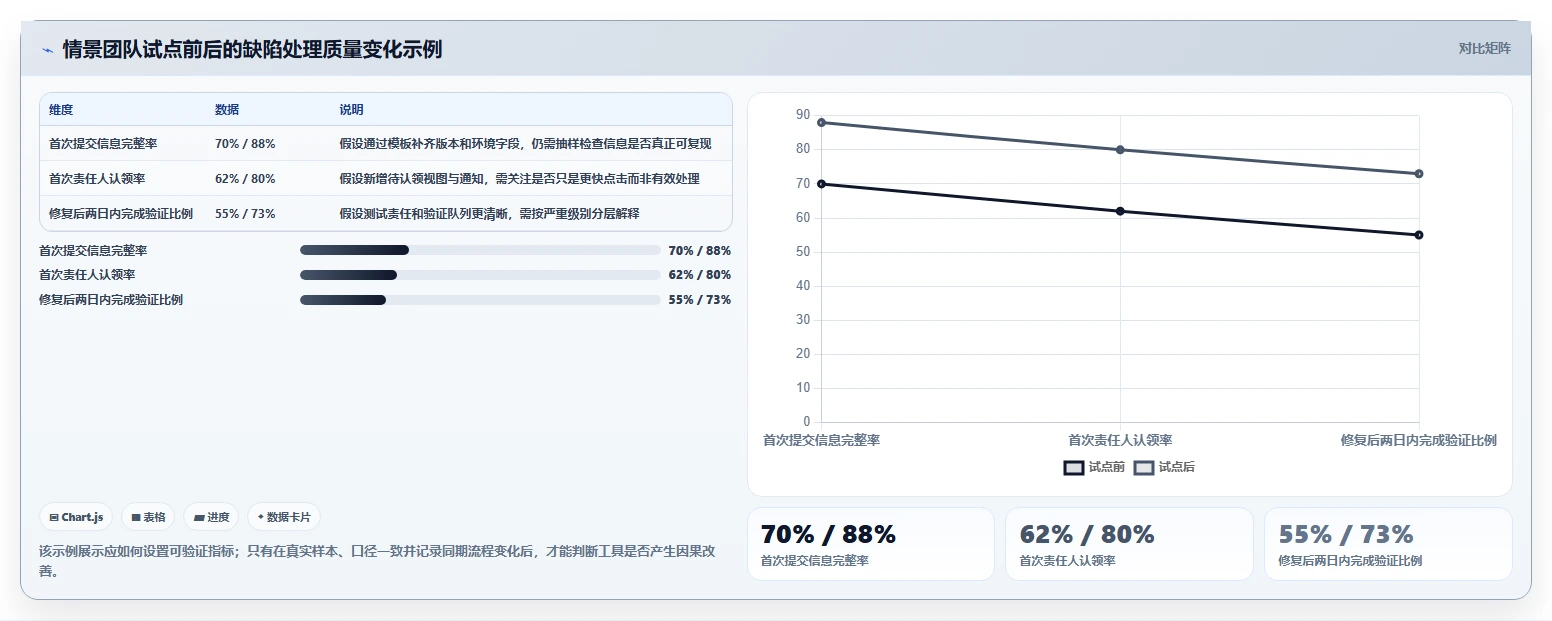This screenshot has width=1552, height=621.
Task: Select the 数据卡片 tag chip
Action: click(x=284, y=517)
